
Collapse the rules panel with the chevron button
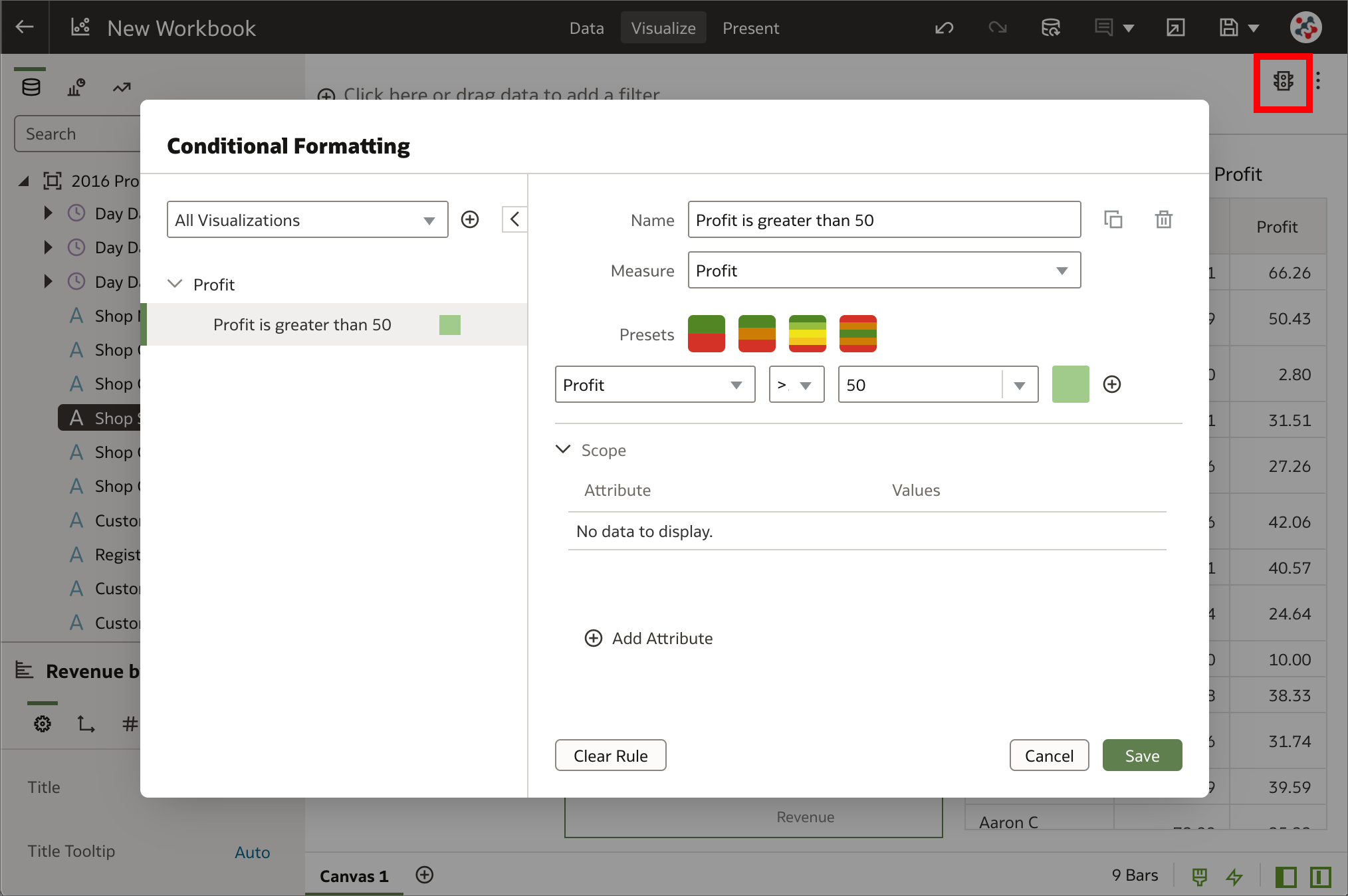click(514, 219)
